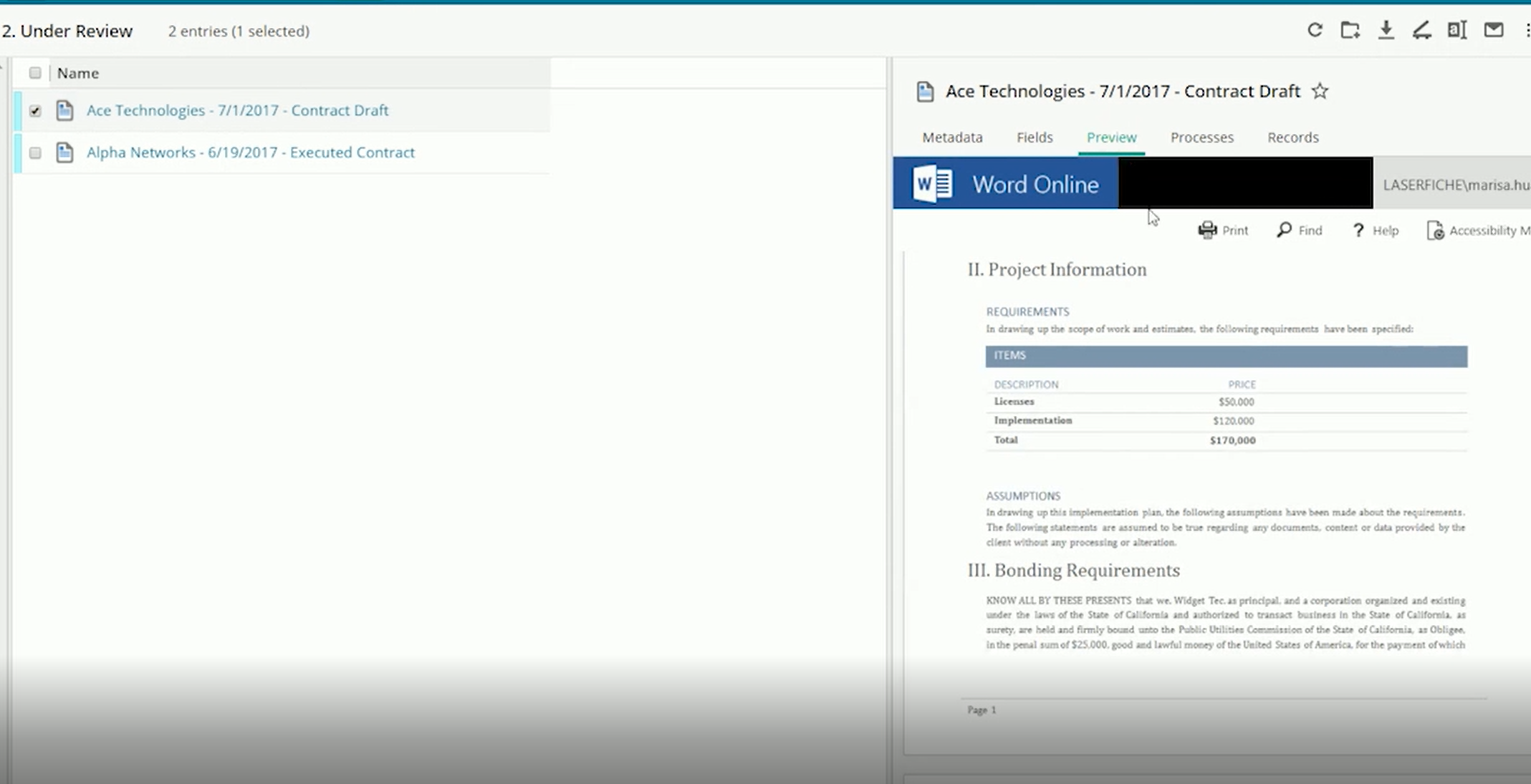Uncheck the Ace Technologies Contract Draft checkbox
The height and width of the screenshot is (784, 1531).
tap(35, 110)
